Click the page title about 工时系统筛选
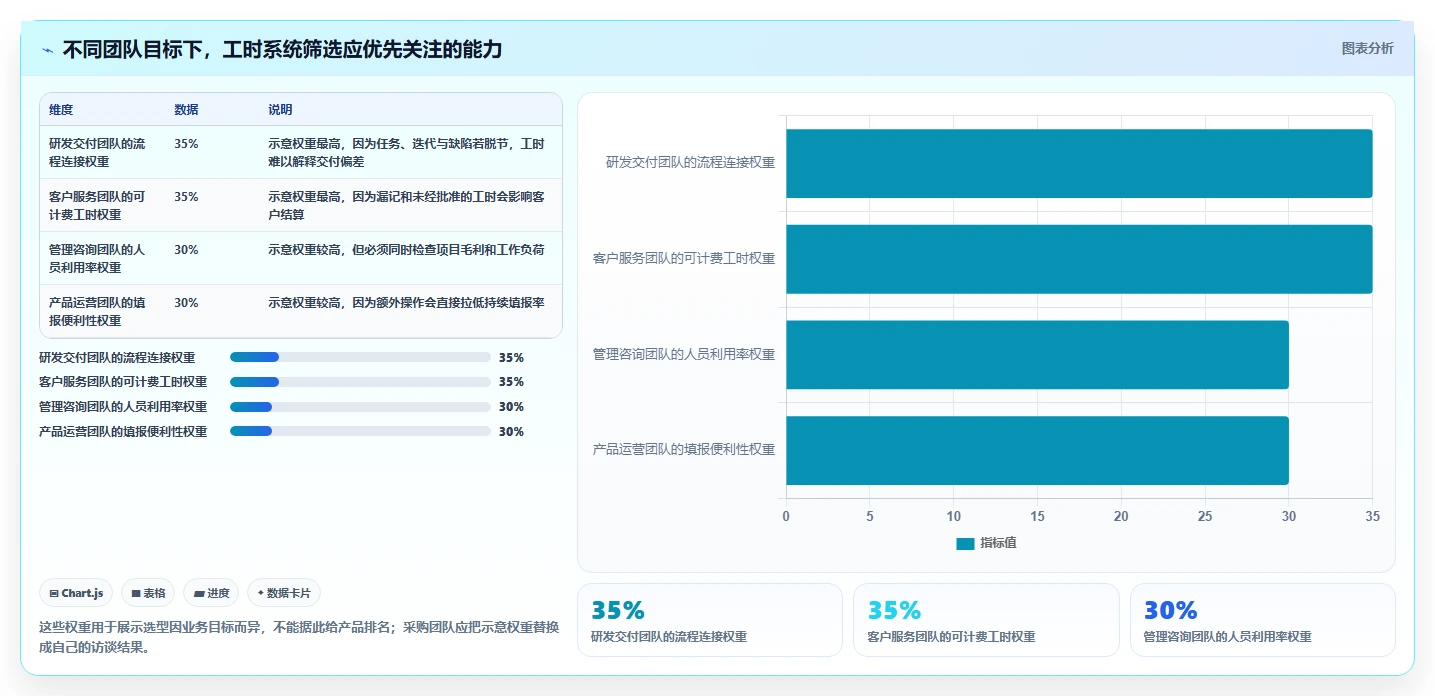Screen dimensions: 1435x696 pyautogui.click(x=282, y=49)
